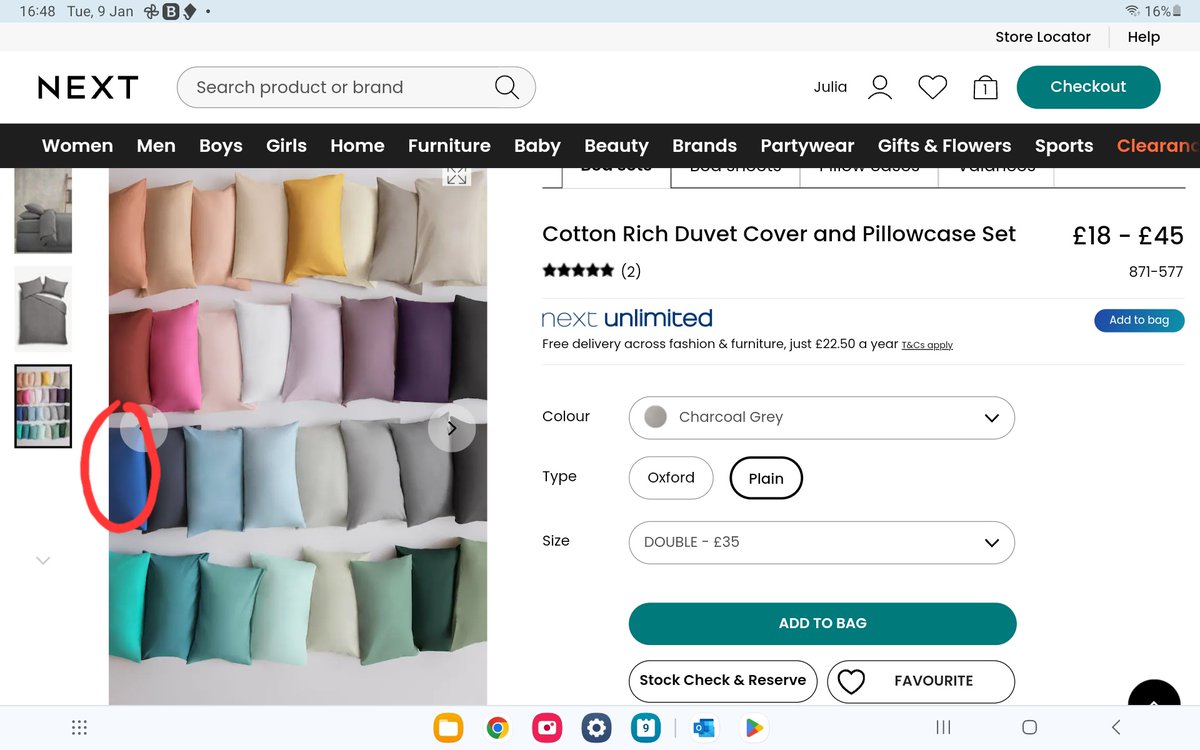1200x750 pixels.
Task: Open the Store Locator link
Action: click(1043, 37)
